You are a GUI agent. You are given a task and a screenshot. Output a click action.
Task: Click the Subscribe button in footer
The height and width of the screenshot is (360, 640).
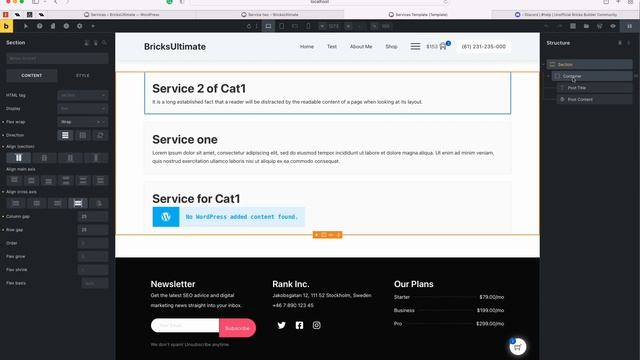coord(237,328)
